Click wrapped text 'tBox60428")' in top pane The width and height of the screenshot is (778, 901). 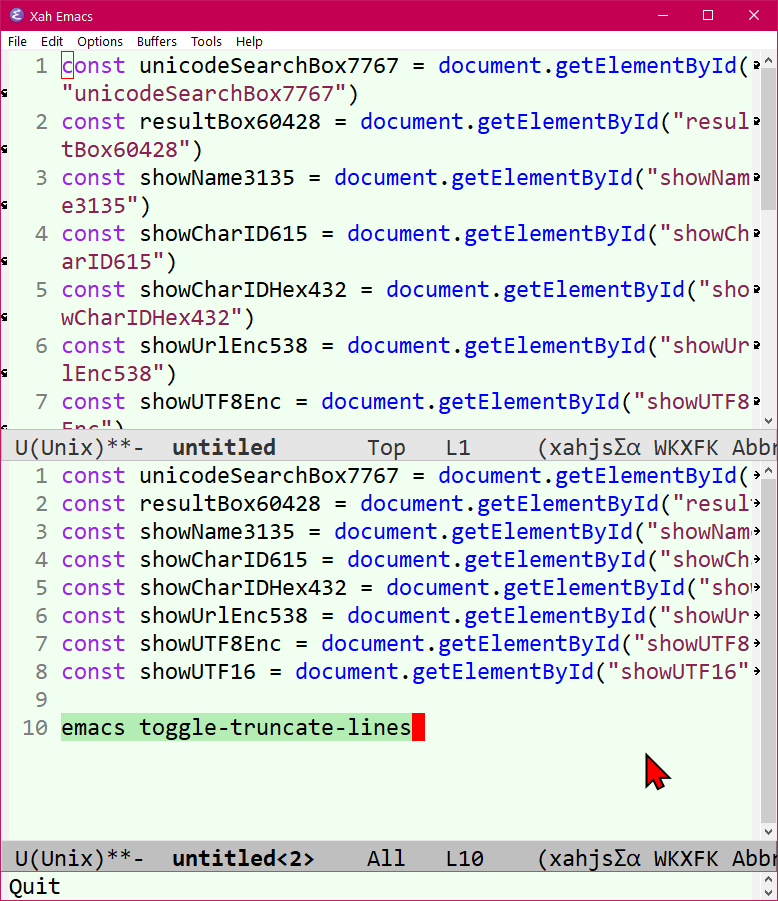pos(132,149)
